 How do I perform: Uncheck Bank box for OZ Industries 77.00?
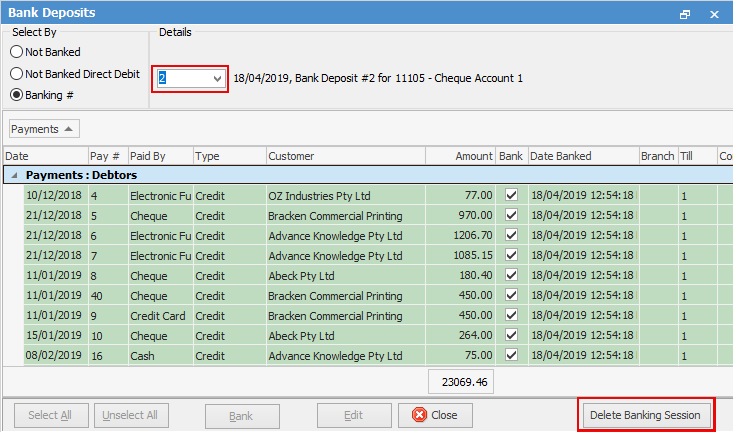[511, 195]
